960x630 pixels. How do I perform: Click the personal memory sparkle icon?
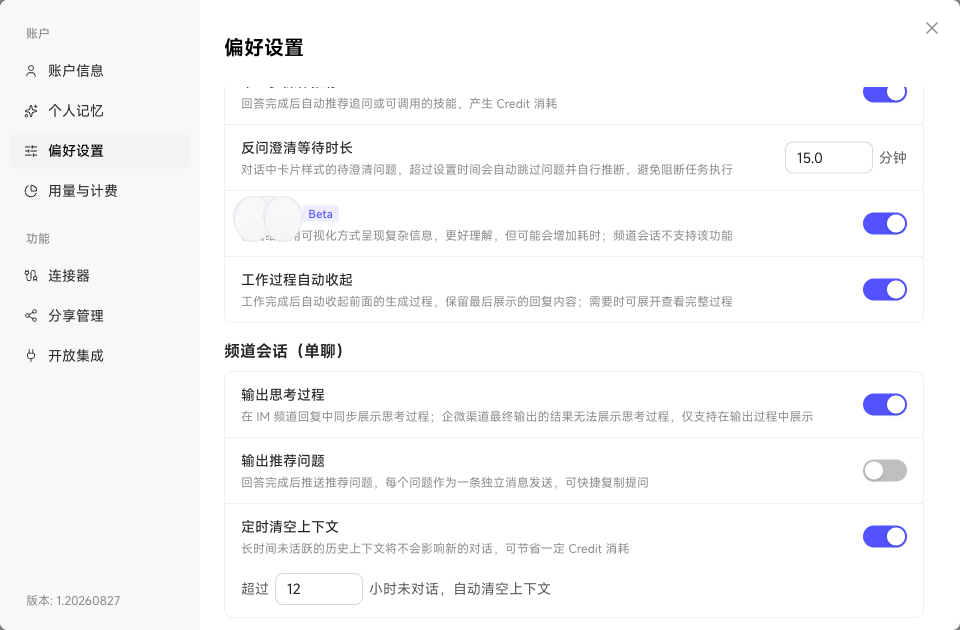coord(31,111)
